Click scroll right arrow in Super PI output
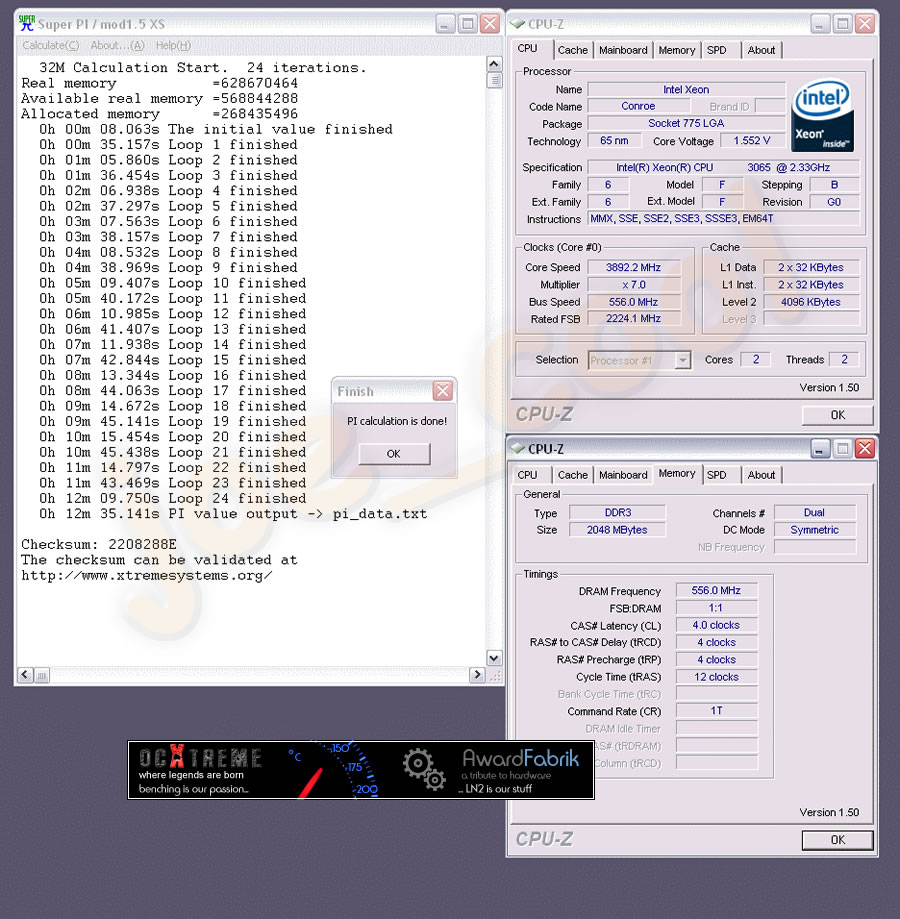The image size is (900, 919). click(477, 675)
